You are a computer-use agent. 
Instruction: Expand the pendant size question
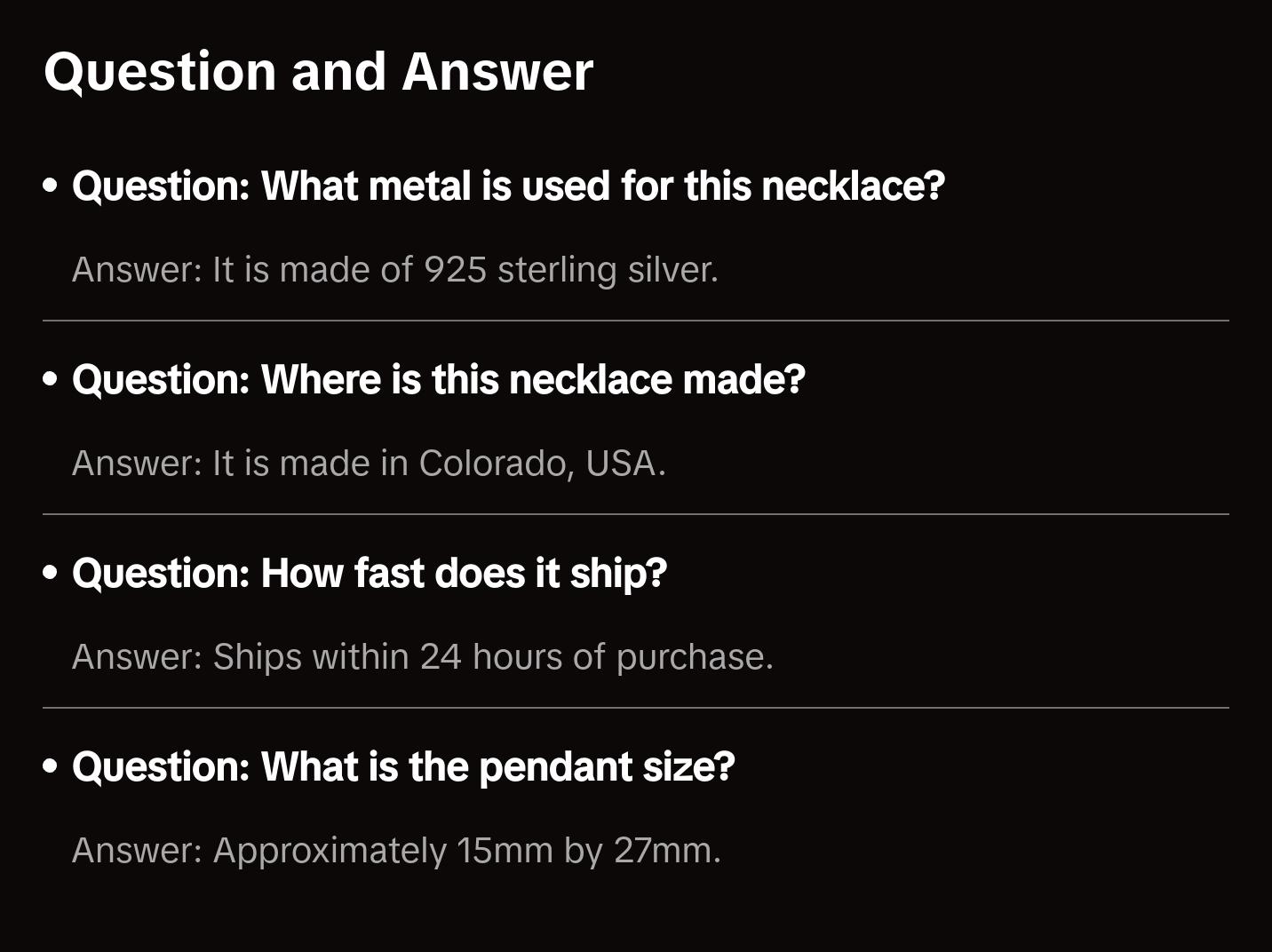[403, 767]
